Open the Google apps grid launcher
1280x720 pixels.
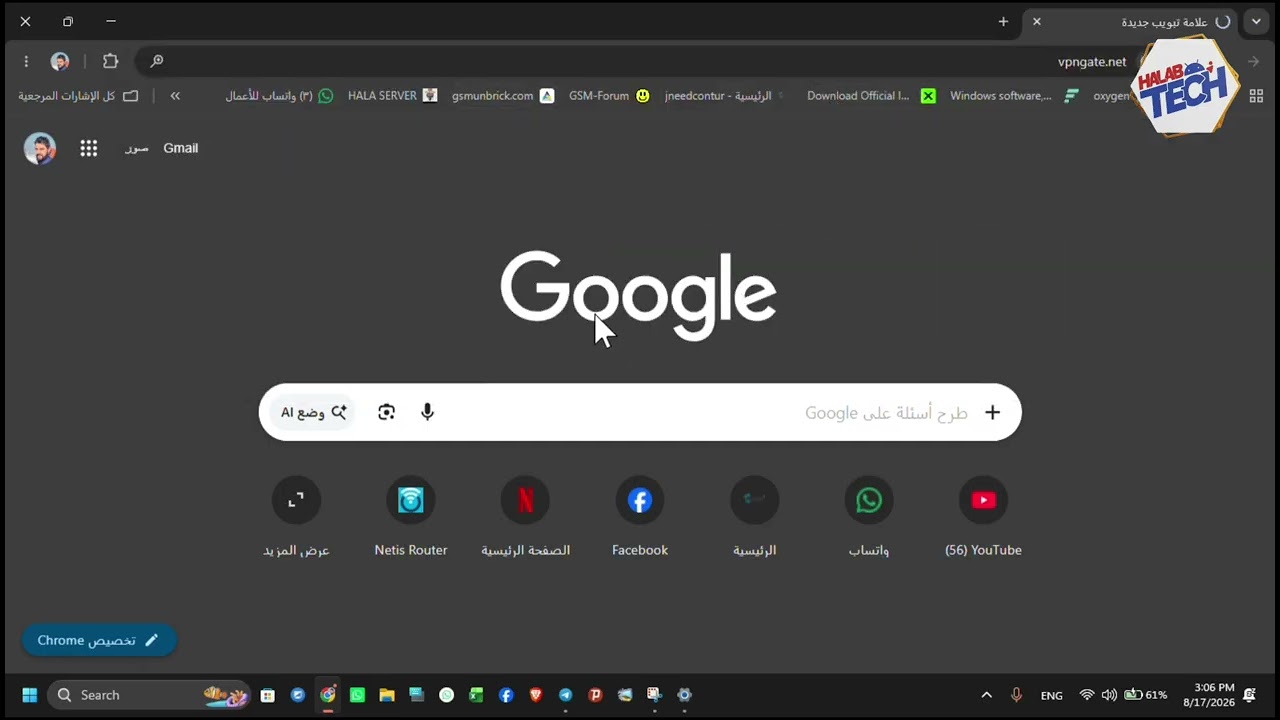click(x=89, y=148)
